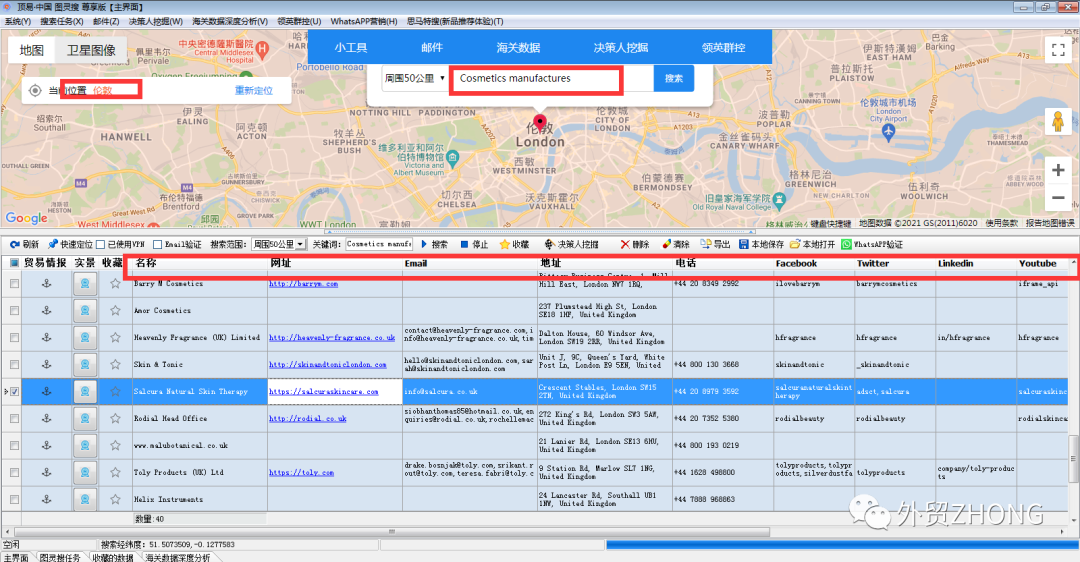1080x562 pixels.
Task: Check the Rodial Head Office row checkbox
Action: [14, 418]
